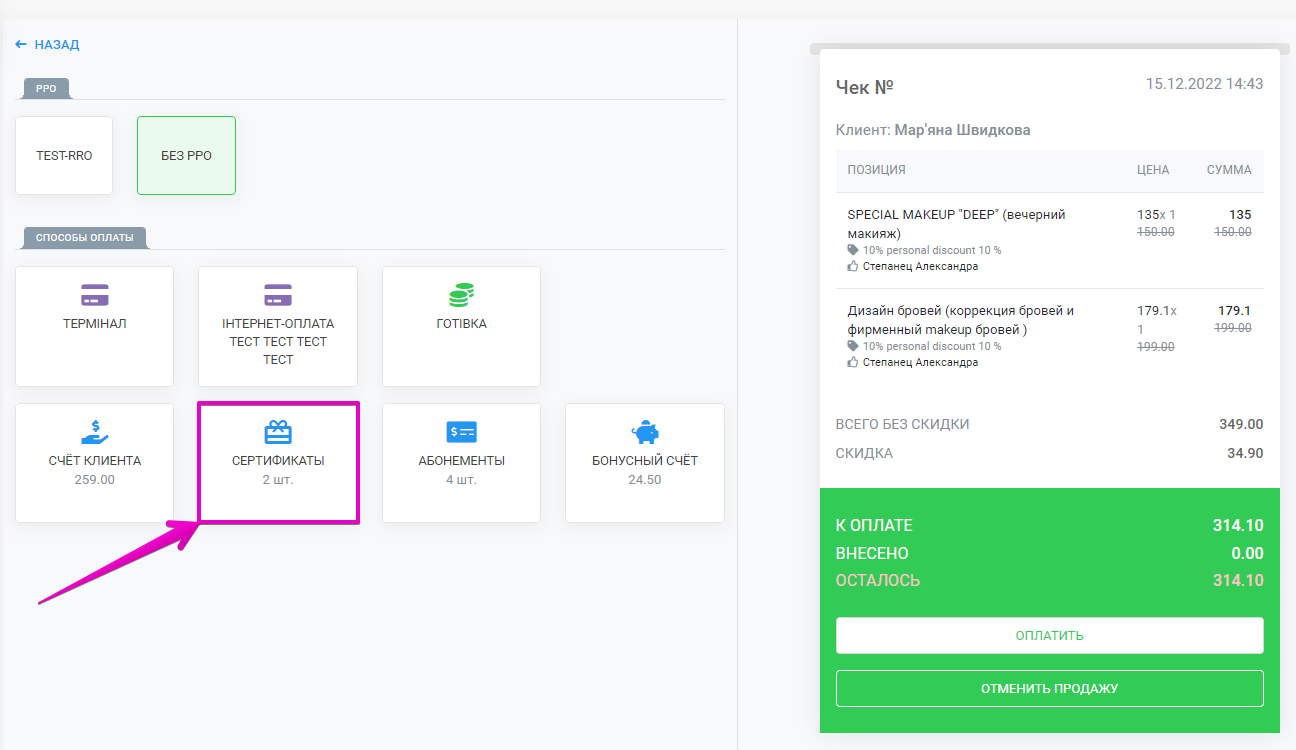Click the СЕРТИФИКАТЫ gift icon
Screen dimensions: 1296x750
(278, 432)
